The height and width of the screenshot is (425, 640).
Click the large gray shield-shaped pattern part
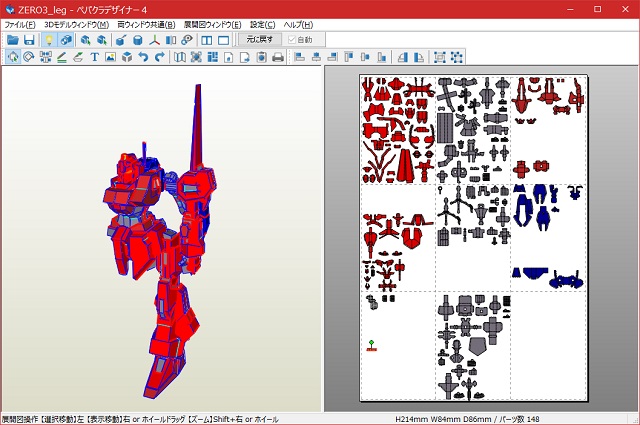478,346
